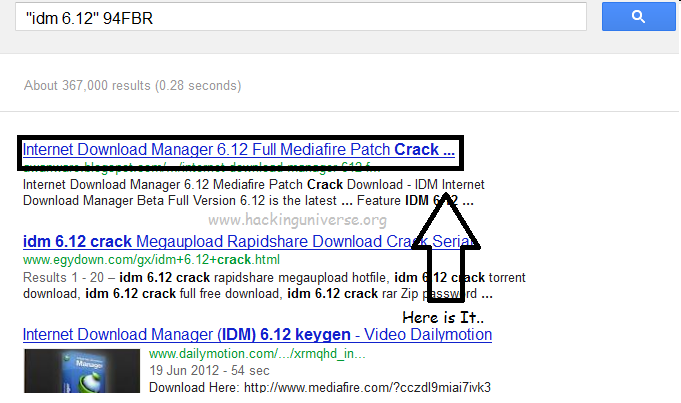Click the snippet line "download, idm 6.12 crack full free download"
681x403 pixels.
coord(258,294)
